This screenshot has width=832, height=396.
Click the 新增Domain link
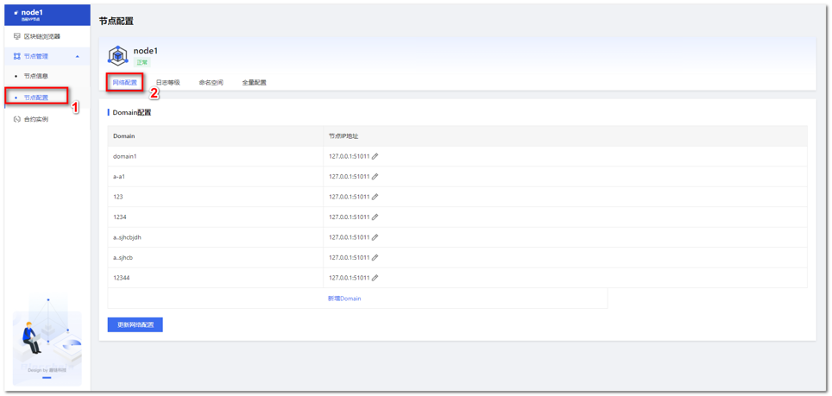(344, 298)
